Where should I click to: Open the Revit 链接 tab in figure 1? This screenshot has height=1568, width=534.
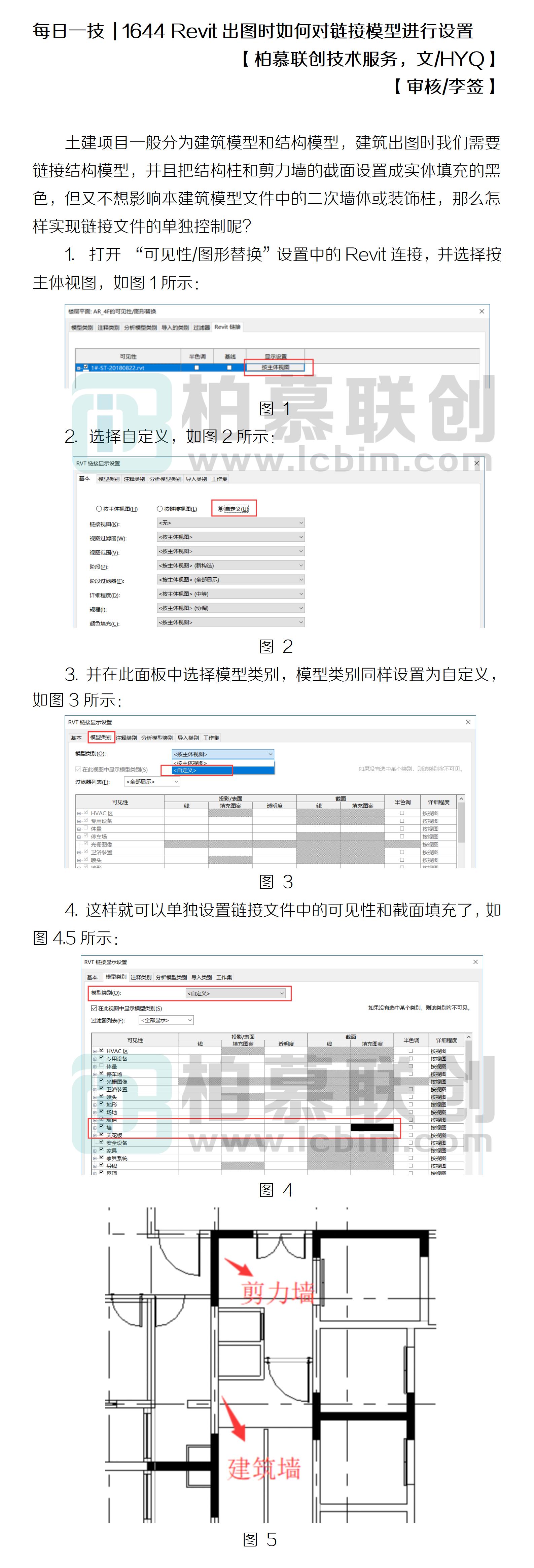[227, 327]
